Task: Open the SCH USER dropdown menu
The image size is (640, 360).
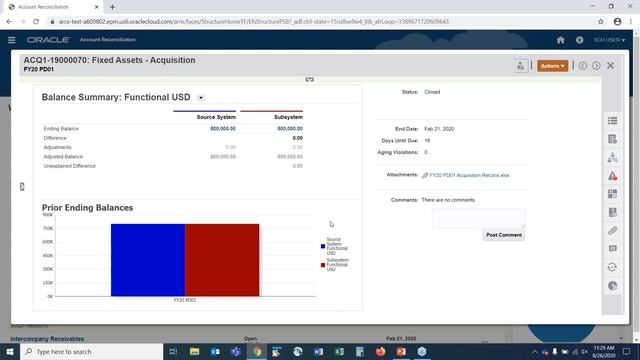Action: point(609,40)
